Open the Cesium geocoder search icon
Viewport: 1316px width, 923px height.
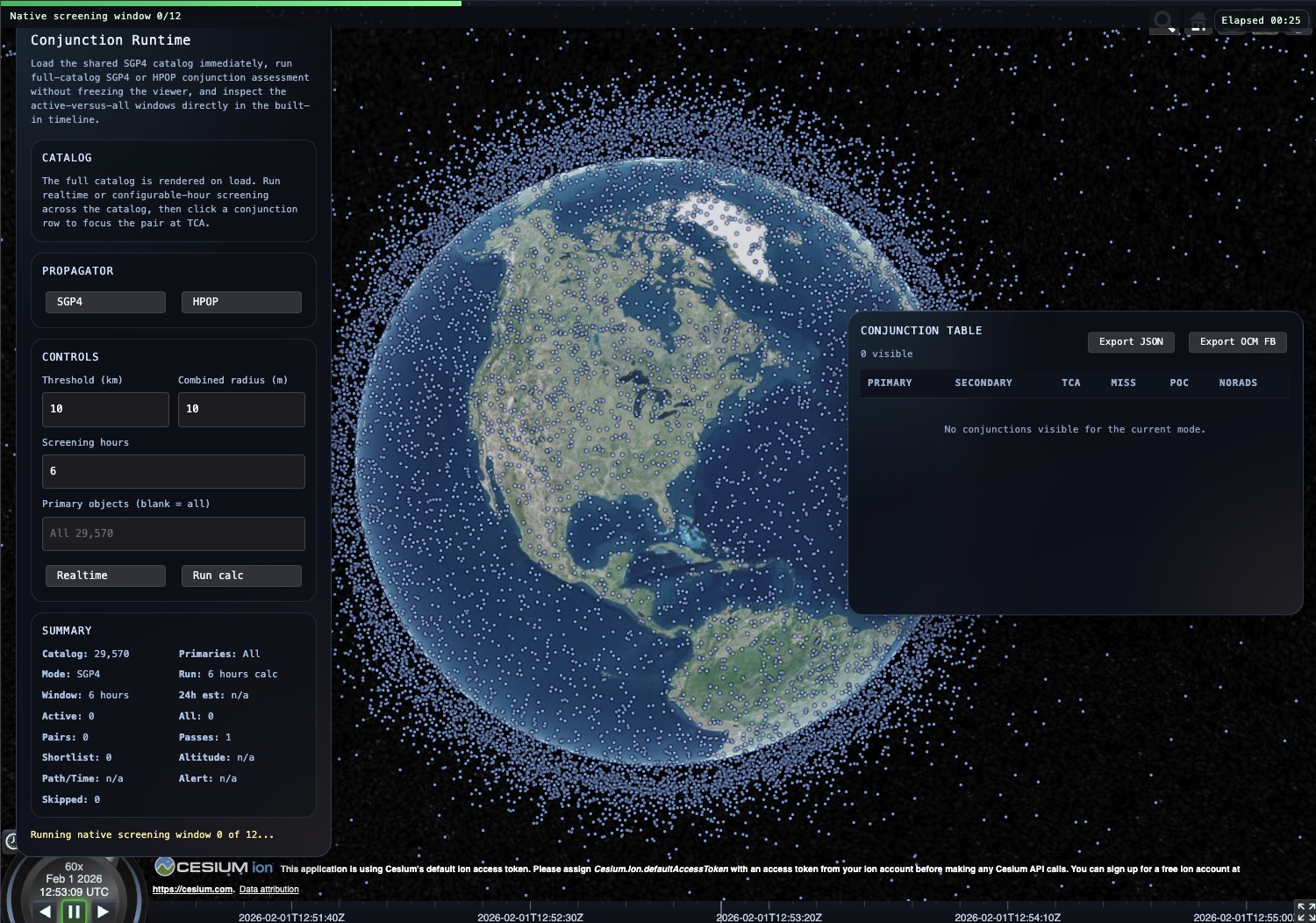pos(1164,20)
